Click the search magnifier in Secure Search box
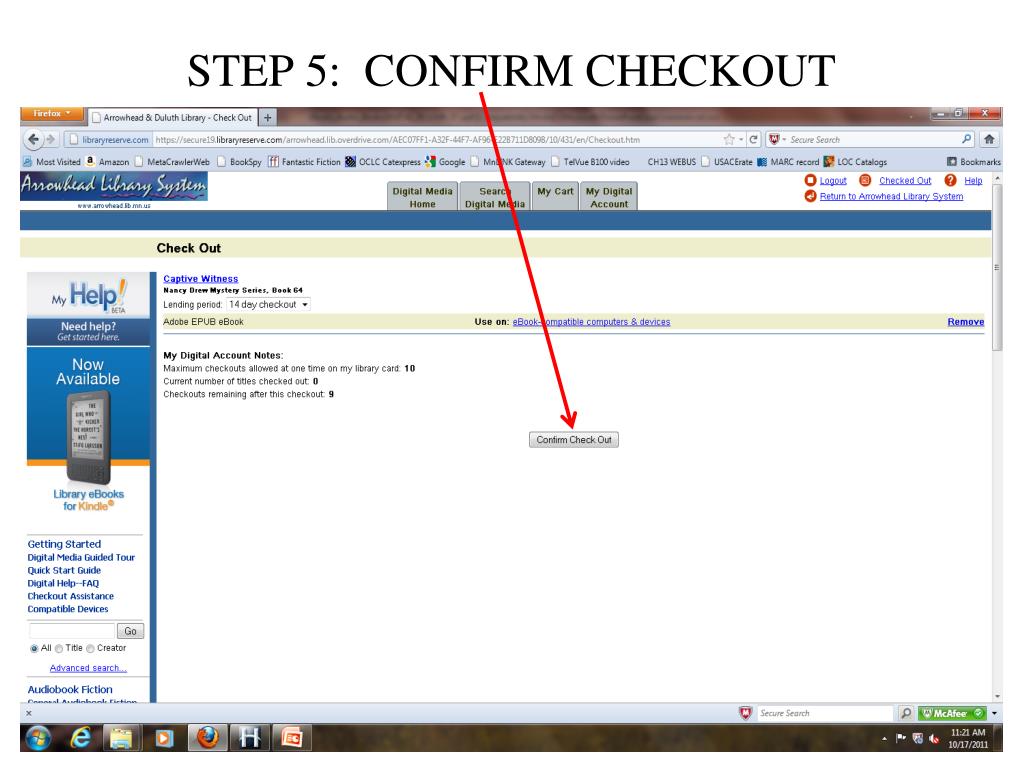 click(966, 139)
